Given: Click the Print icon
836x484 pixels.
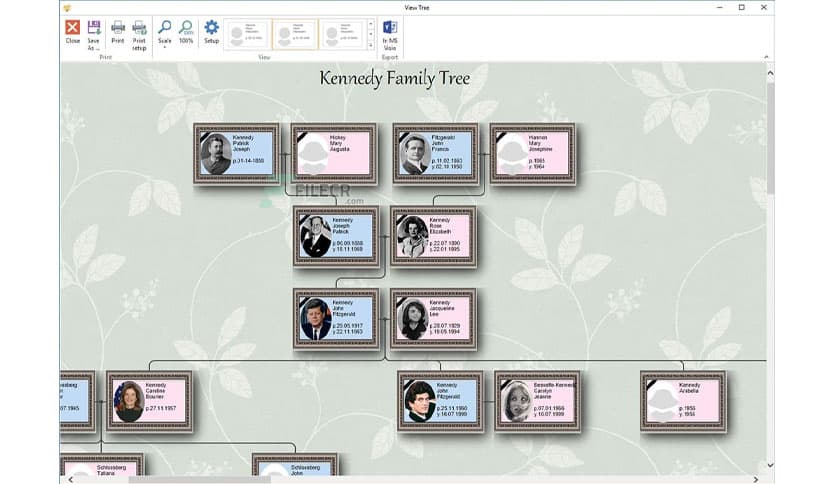Looking at the screenshot, I should click(x=118, y=28).
